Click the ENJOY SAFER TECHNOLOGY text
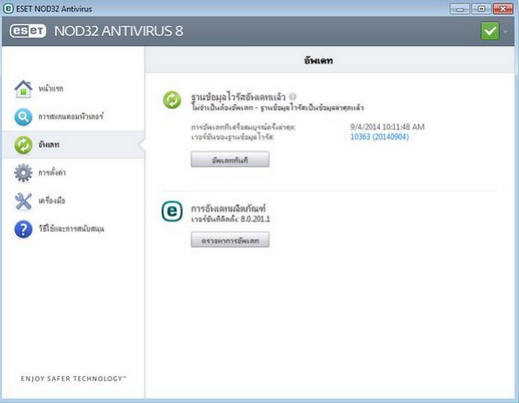The width and height of the screenshot is (519, 403). pyautogui.click(x=73, y=379)
